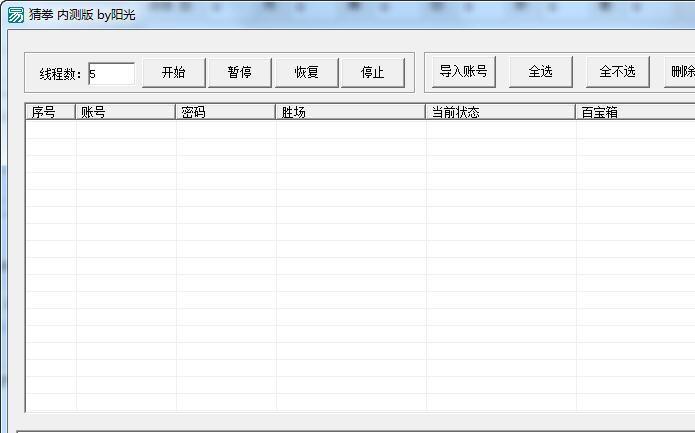
Task: Click the 账号 column header
Action: point(125,112)
